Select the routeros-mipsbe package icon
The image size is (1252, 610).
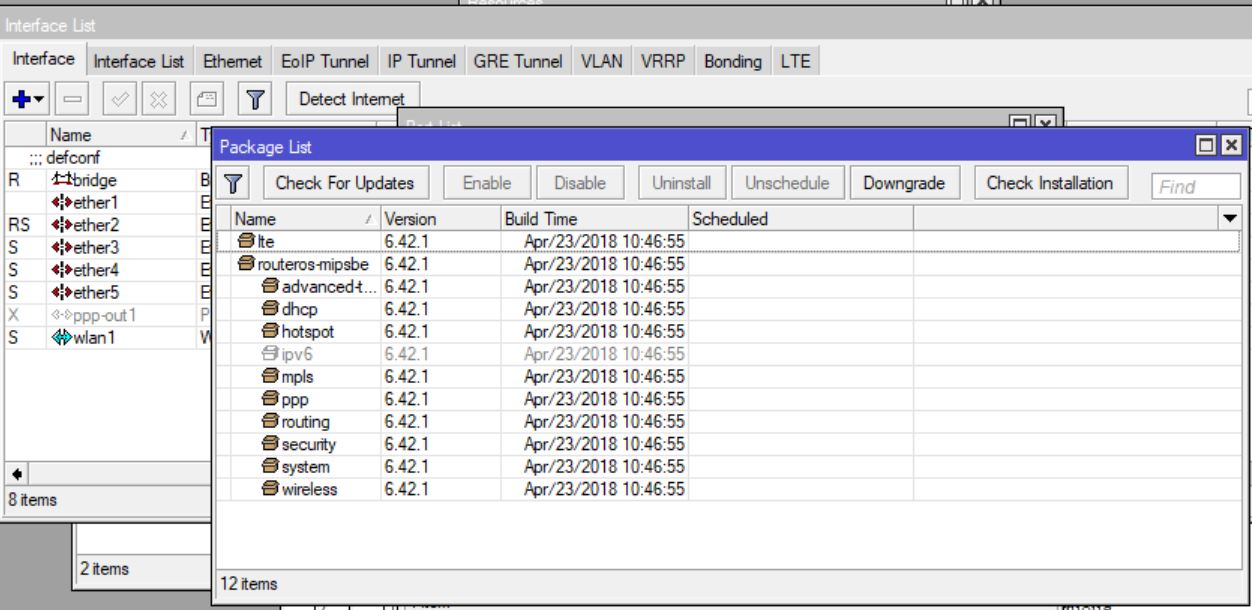coord(247,264)
